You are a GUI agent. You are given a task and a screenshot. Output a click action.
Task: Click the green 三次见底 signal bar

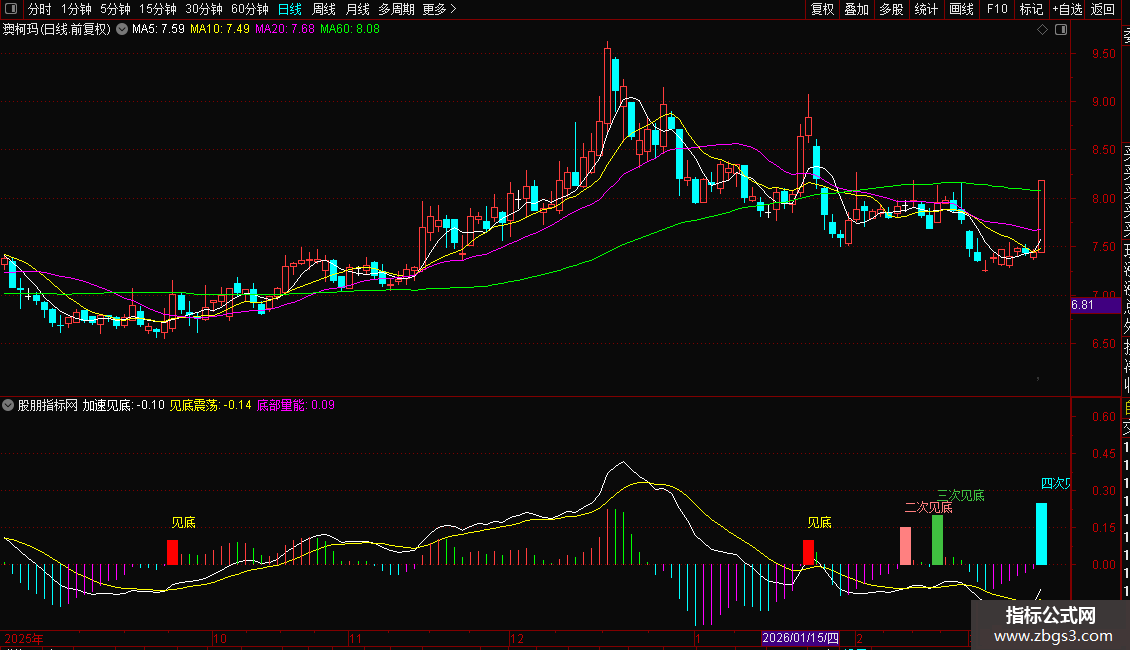coord(937,540)
